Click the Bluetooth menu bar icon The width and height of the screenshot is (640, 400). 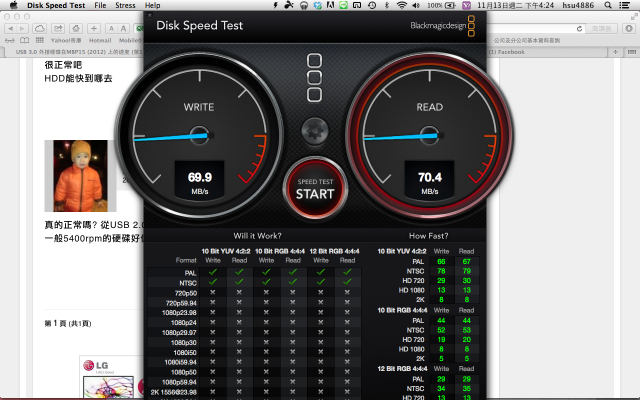click(387, 5)
